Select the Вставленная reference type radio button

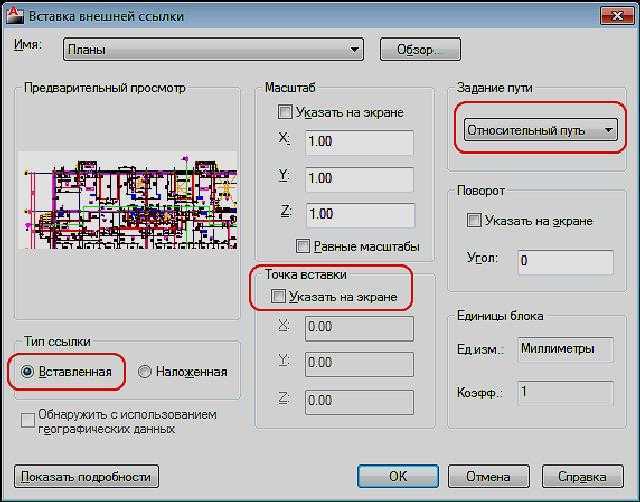coord(27,371)
